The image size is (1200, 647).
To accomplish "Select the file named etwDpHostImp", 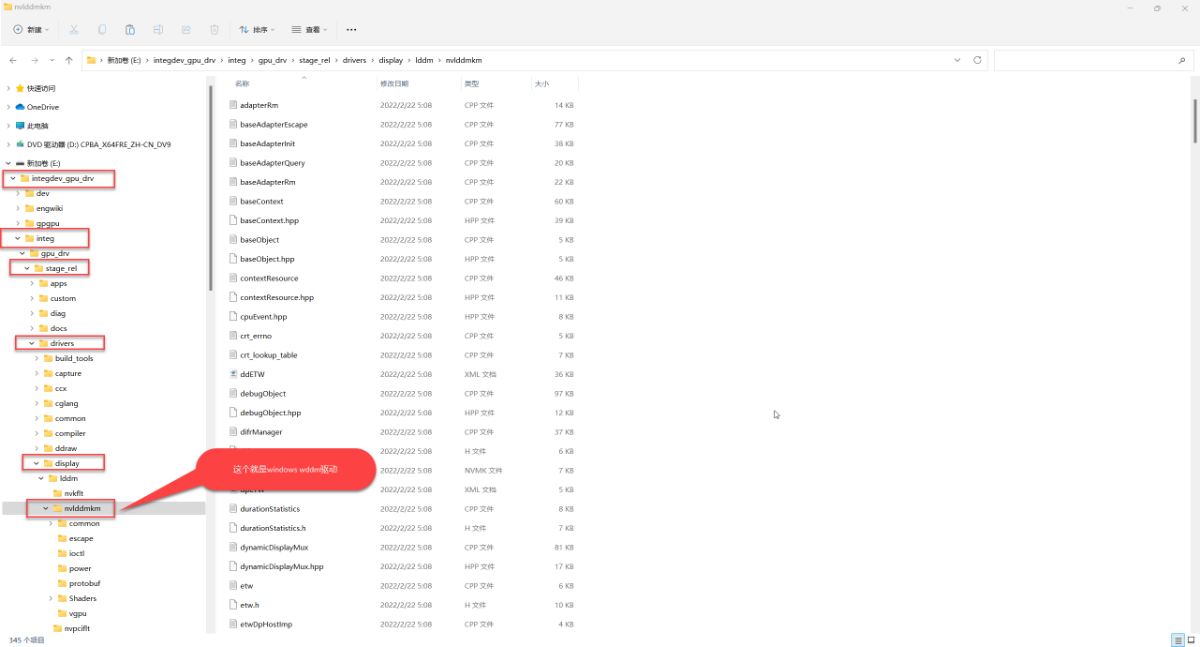I will (x=266, y=624).
